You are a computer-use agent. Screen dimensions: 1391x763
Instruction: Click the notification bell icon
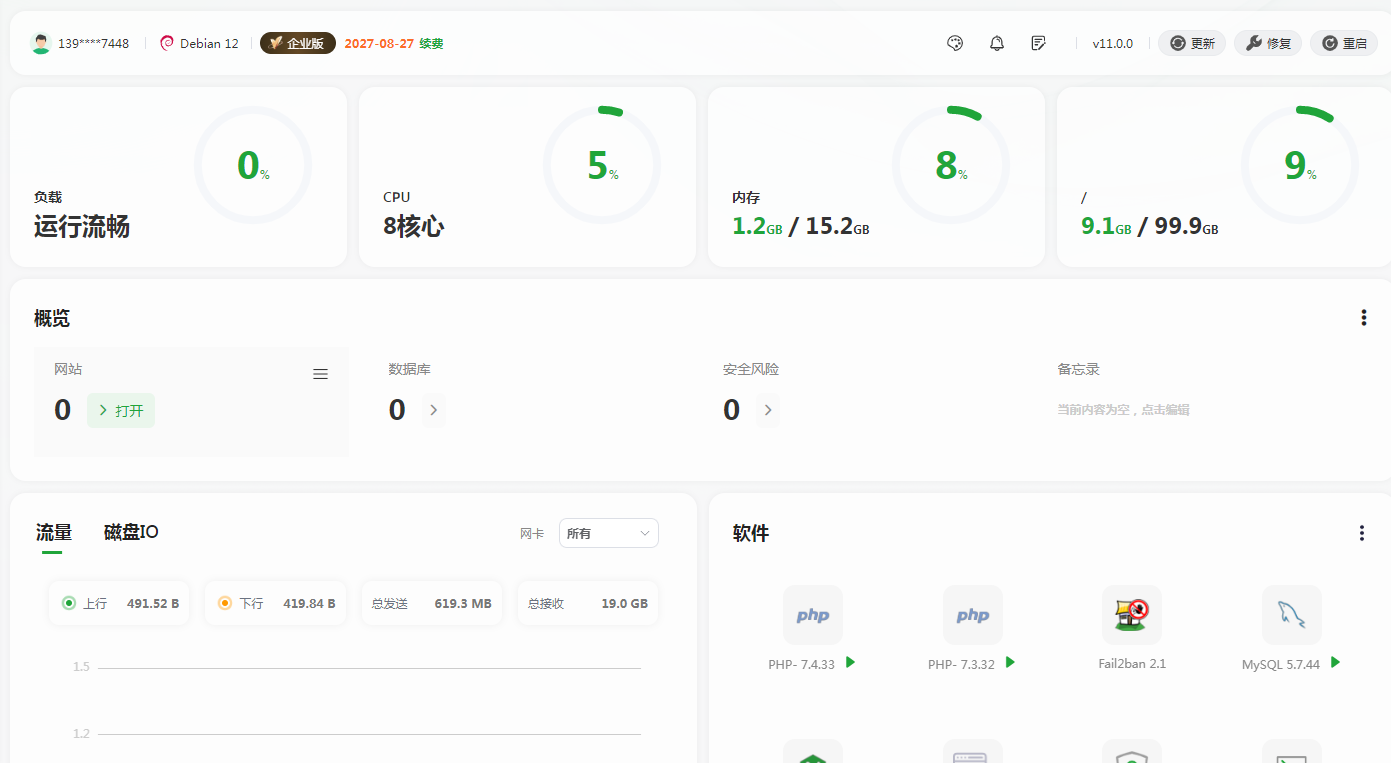(997, 43)
